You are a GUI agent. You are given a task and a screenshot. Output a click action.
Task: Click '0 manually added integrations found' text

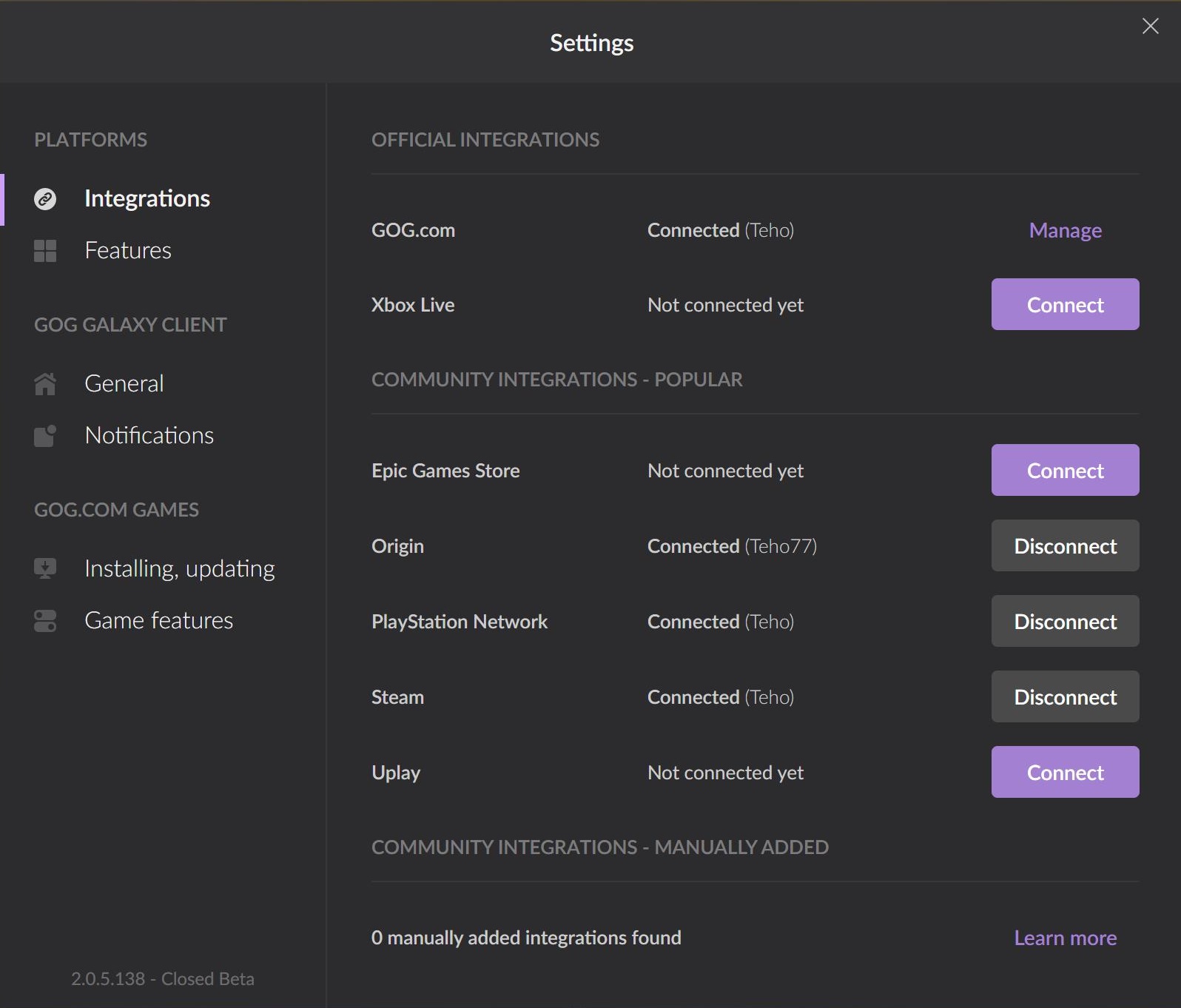pos(526,938)
